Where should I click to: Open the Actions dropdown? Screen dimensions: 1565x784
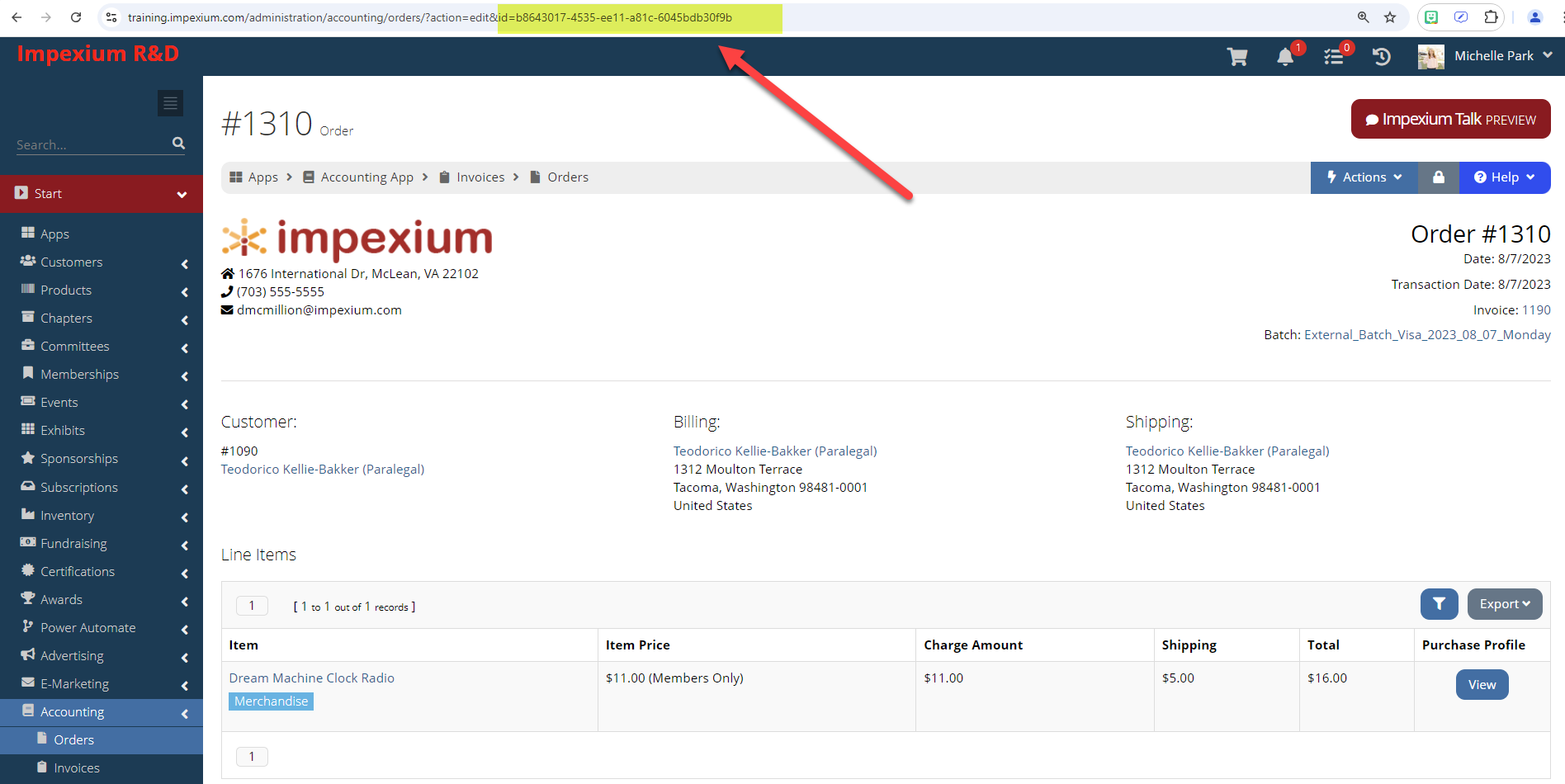click(1364, 177)
